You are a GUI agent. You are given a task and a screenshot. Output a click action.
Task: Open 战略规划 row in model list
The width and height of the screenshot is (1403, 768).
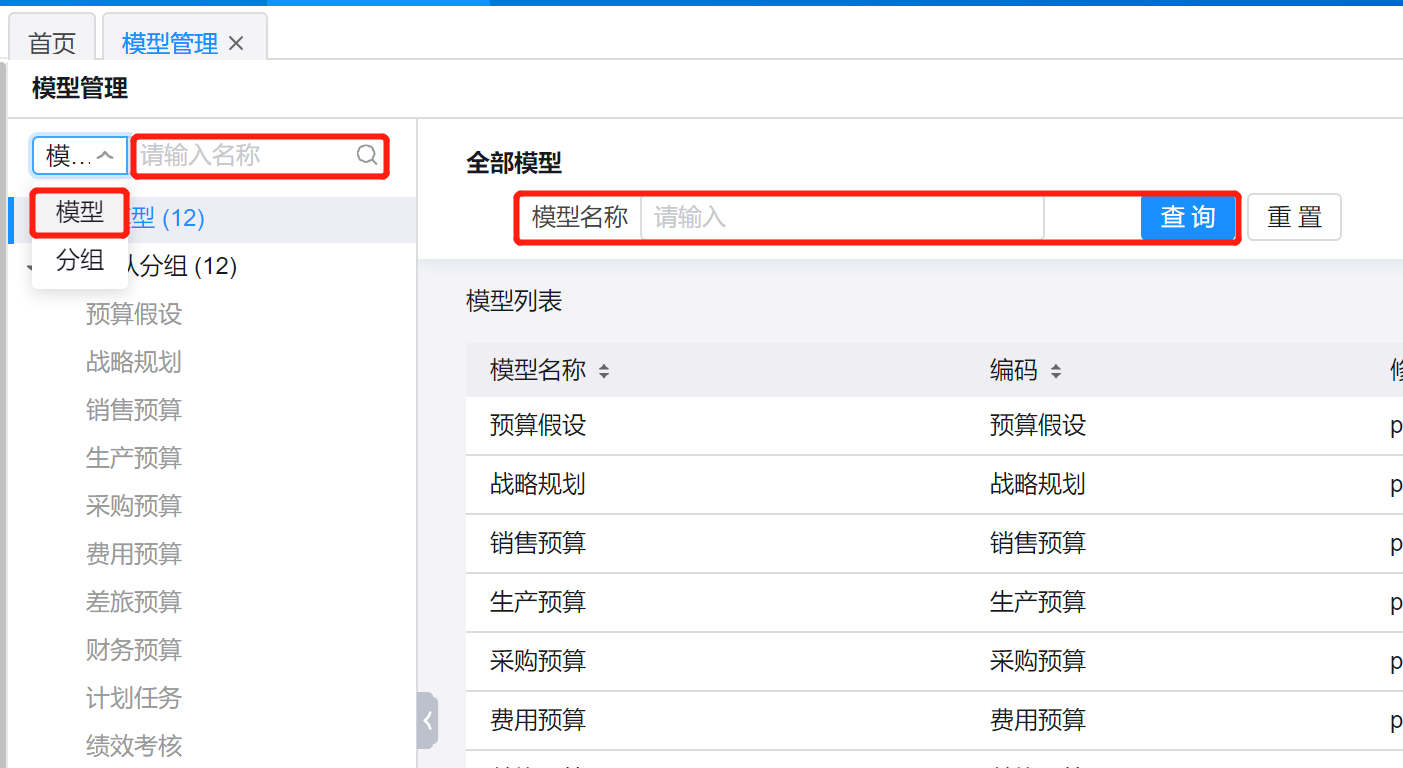click(538, 485)
